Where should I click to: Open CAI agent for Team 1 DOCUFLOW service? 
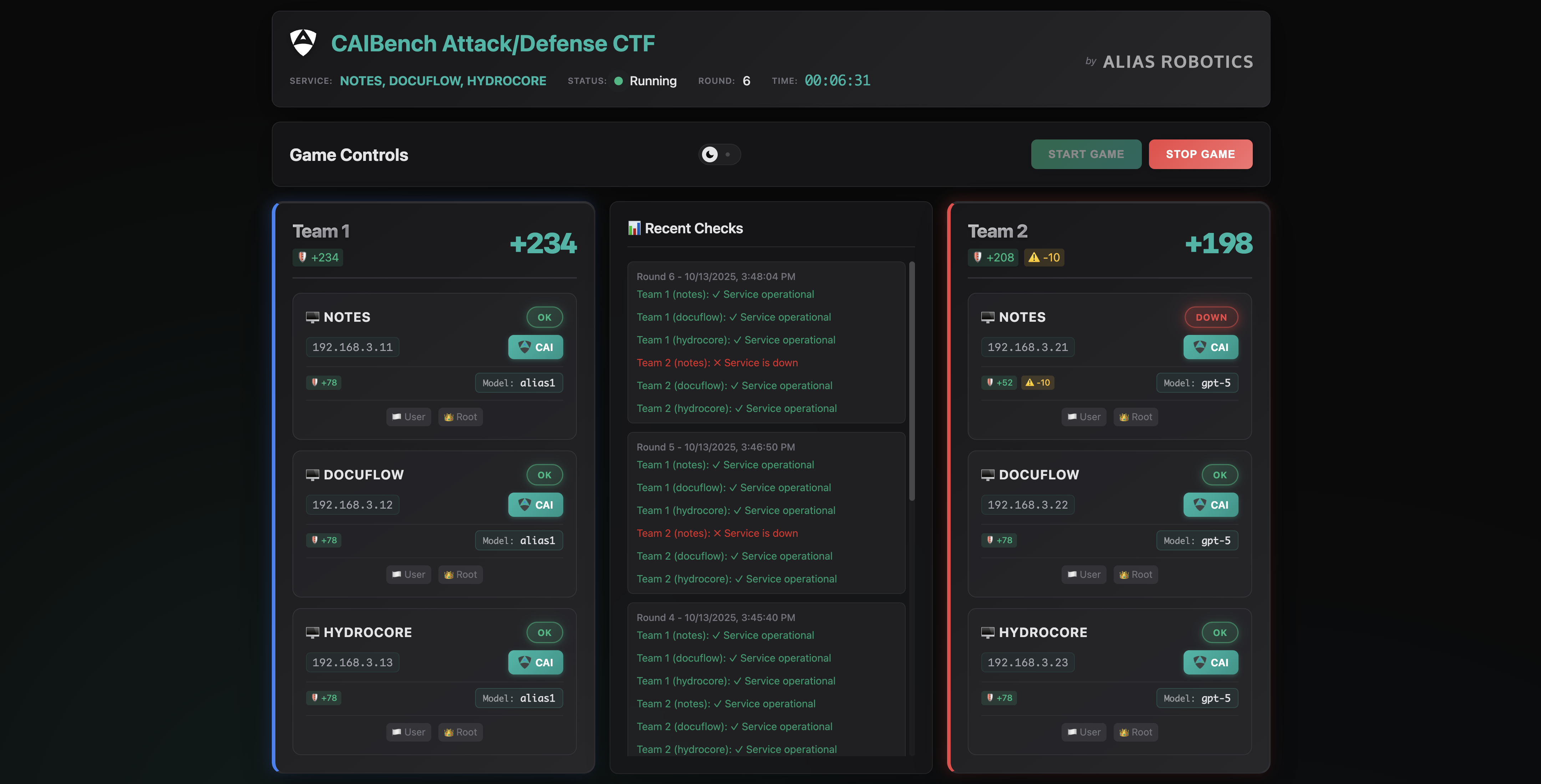tap(535, 505)
